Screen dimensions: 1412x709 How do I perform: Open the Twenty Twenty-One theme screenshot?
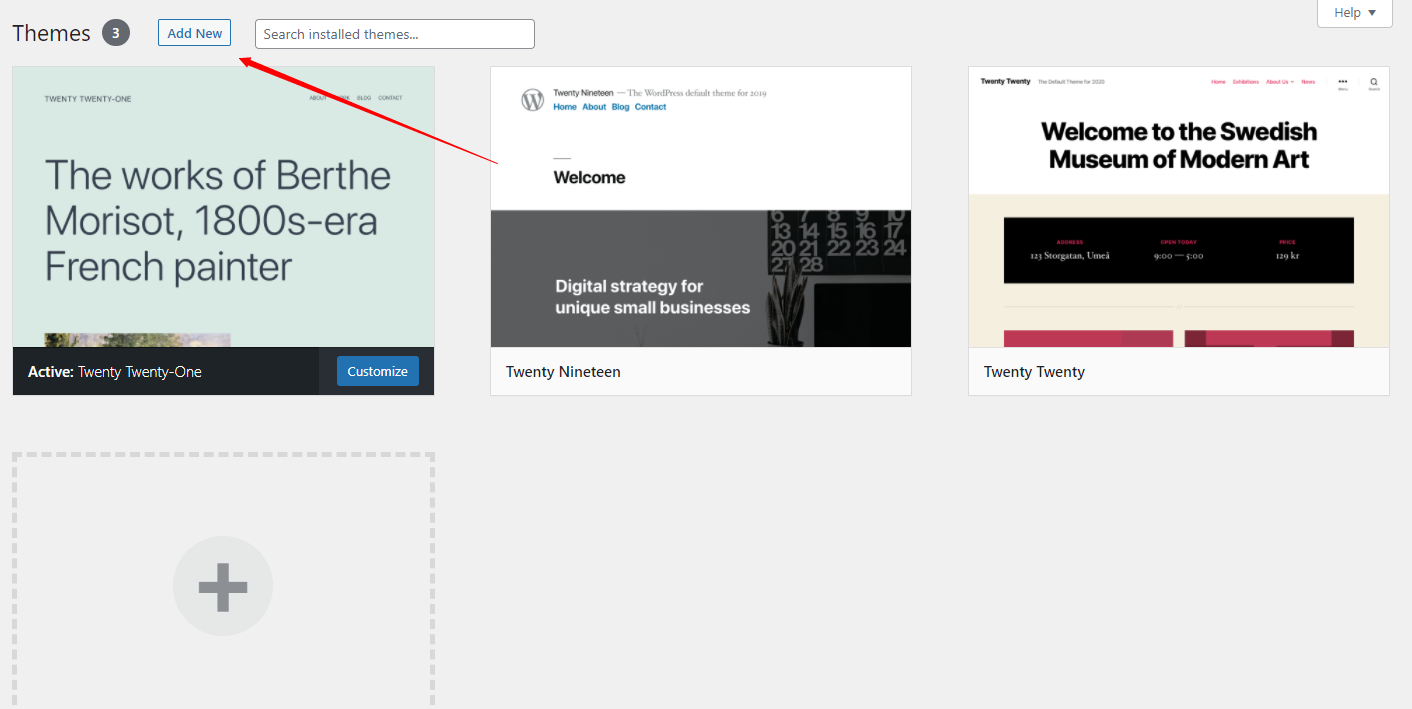[224, 207]
